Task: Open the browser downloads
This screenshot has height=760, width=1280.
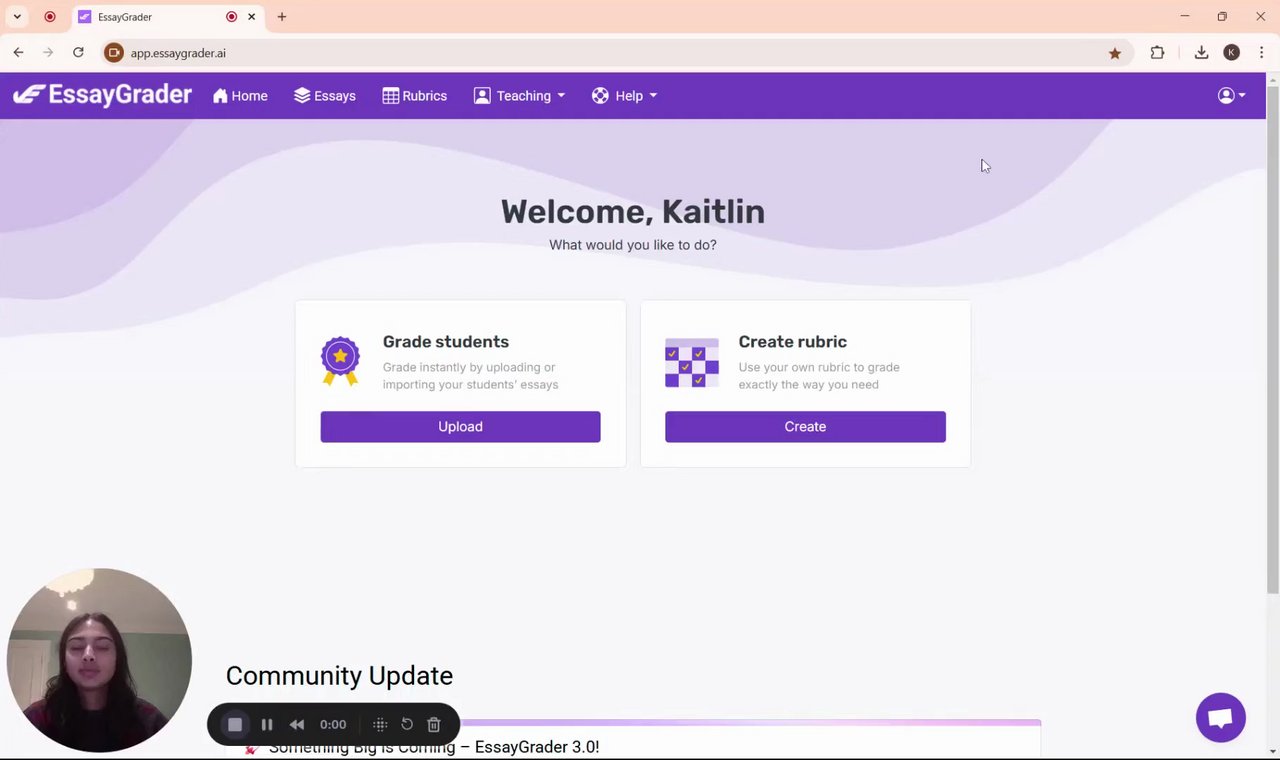Action: (1201, 53)
